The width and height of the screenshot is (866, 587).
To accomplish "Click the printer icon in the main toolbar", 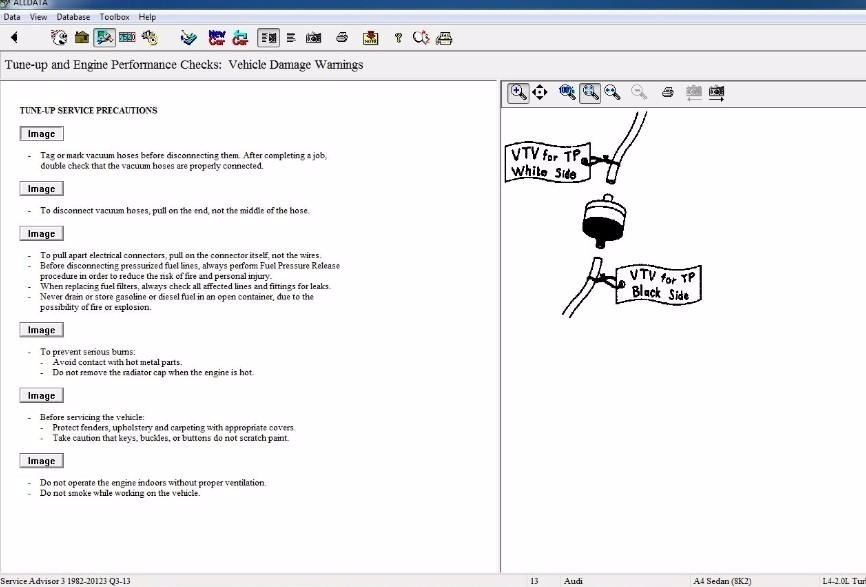I will click(x=342, y=38).
